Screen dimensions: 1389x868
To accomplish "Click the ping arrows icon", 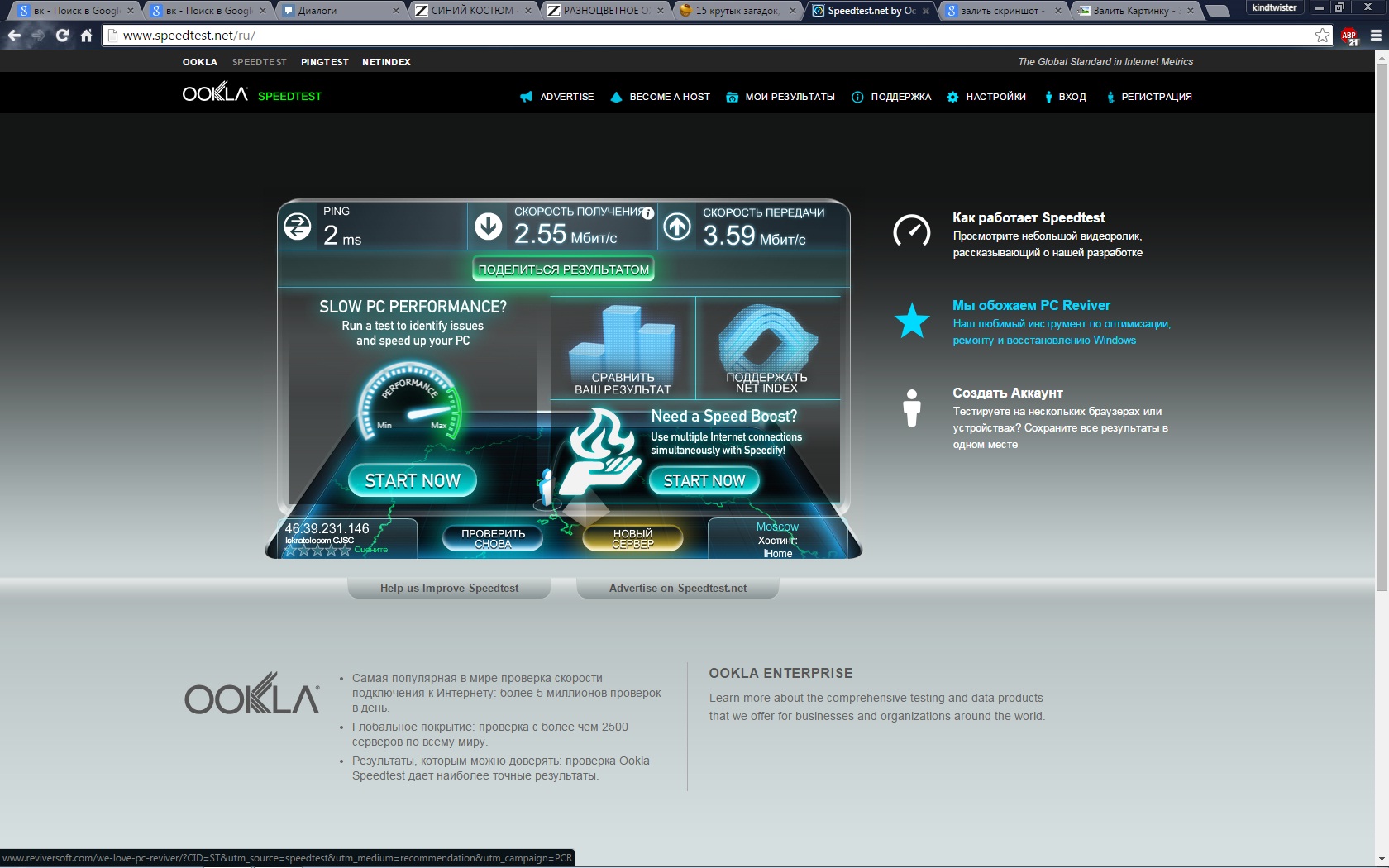I will pos(298,226).
